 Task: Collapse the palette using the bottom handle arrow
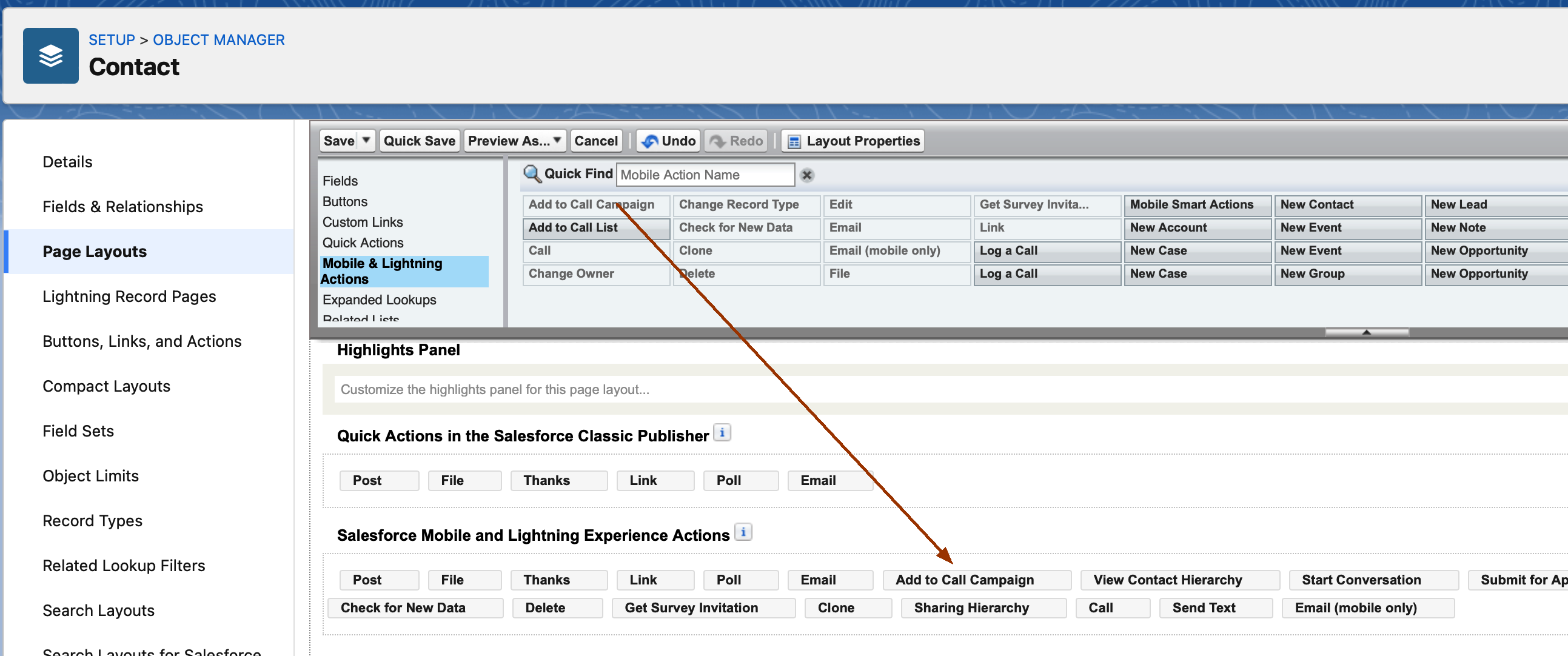[1367, 332]
